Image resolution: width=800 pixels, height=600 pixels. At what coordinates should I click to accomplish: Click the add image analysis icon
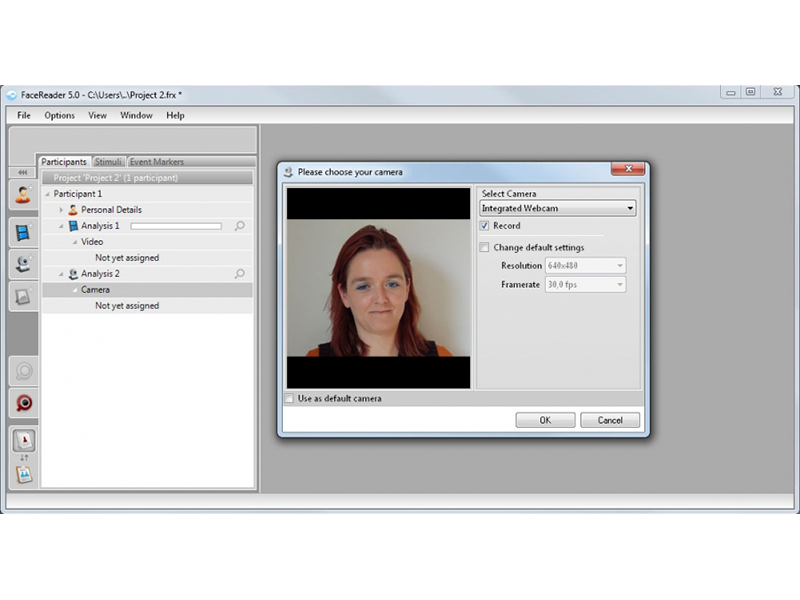tap(22, 295)
